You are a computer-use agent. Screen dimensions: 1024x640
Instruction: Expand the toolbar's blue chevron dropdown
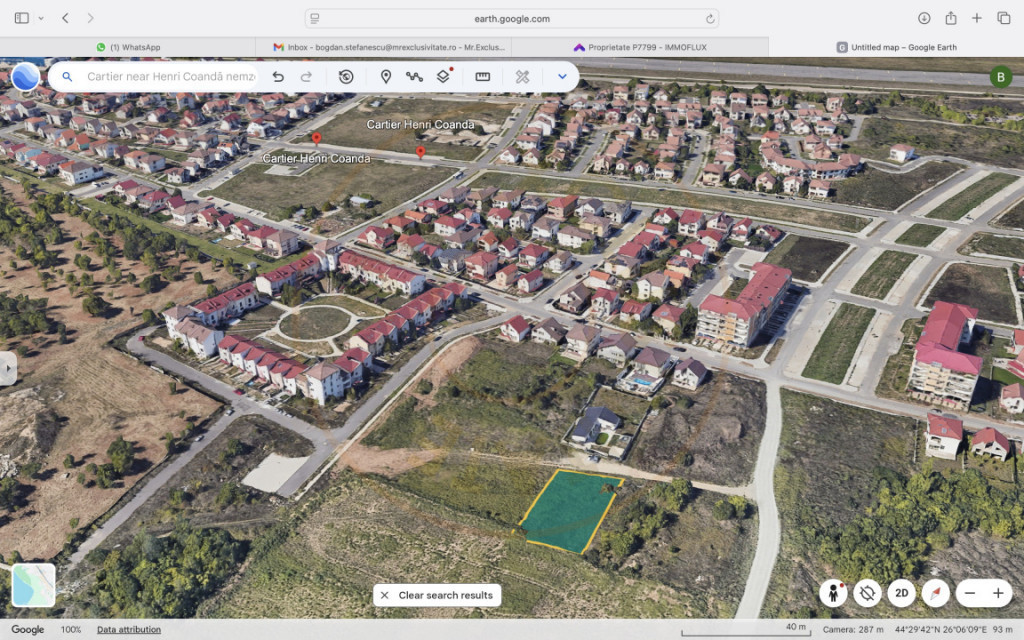[x=562, y=76]
